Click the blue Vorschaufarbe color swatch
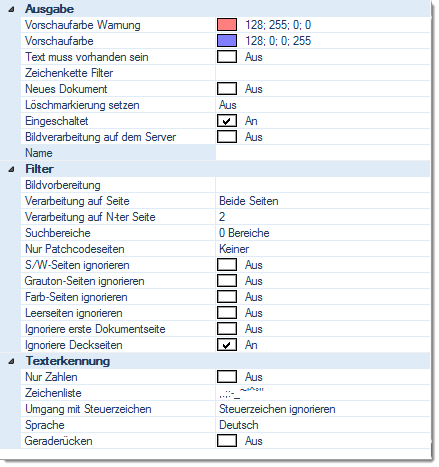 pyautogui.click(x=227, y=41)
